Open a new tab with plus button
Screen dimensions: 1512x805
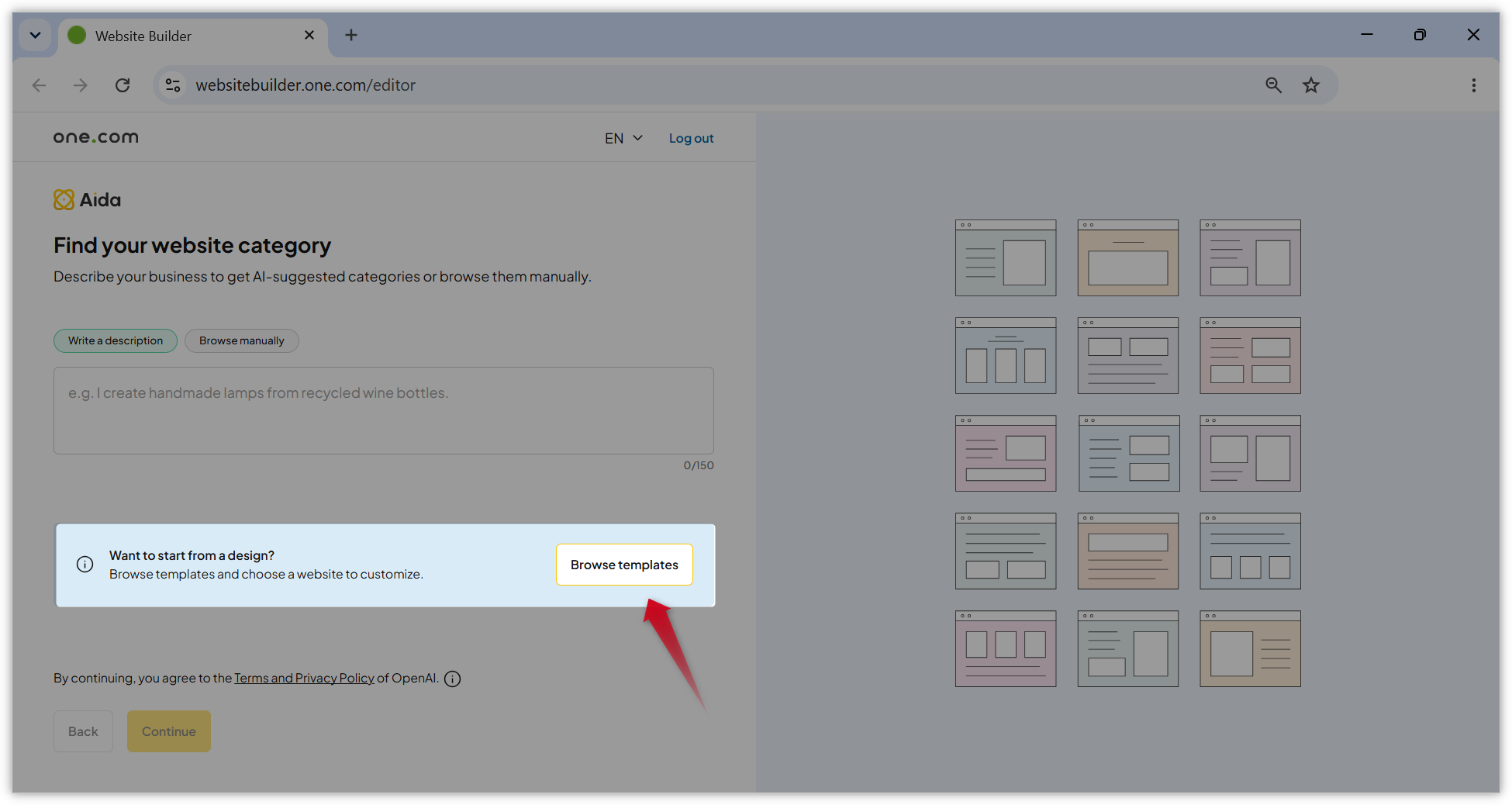coord(351,35)
